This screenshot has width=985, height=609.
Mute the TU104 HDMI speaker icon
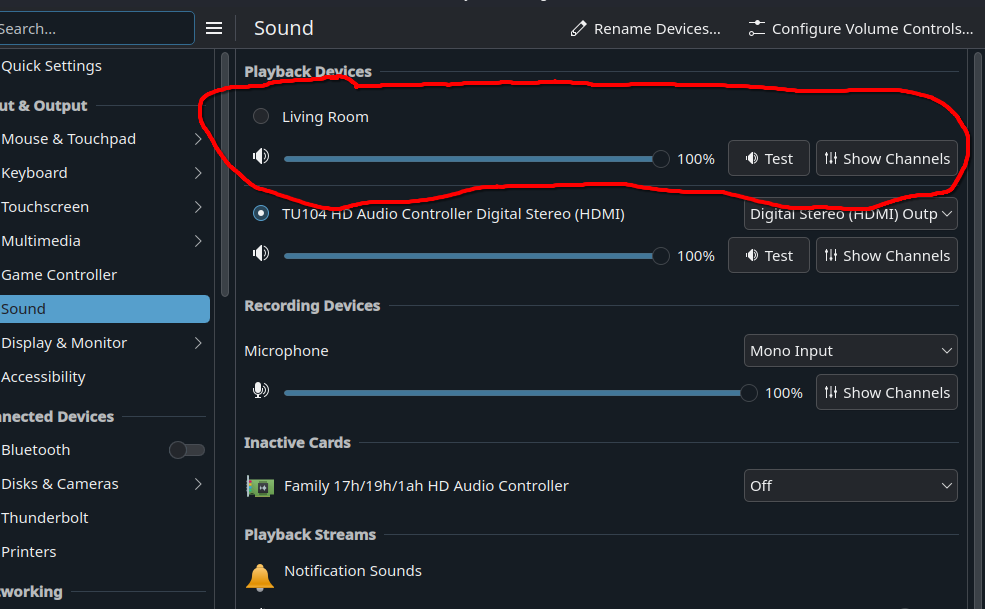[x=261, y=253]
